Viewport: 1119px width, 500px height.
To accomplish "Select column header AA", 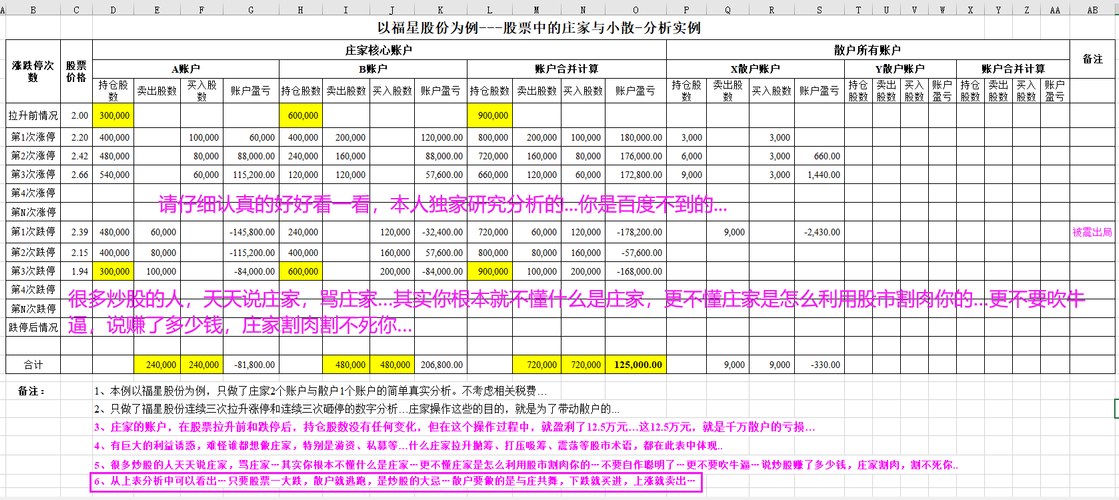I will coord(1055,9).
